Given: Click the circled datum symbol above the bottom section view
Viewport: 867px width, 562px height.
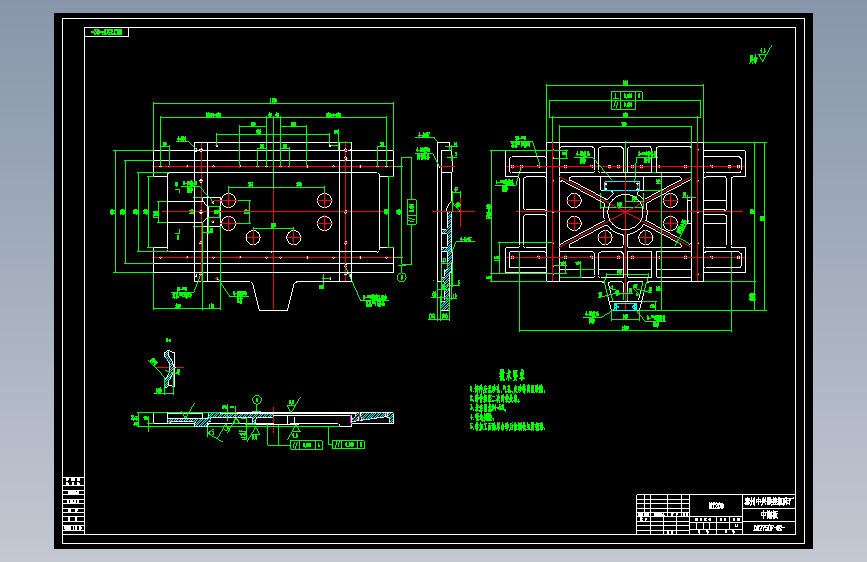Looking at the screenshot, I should [257, 400].
